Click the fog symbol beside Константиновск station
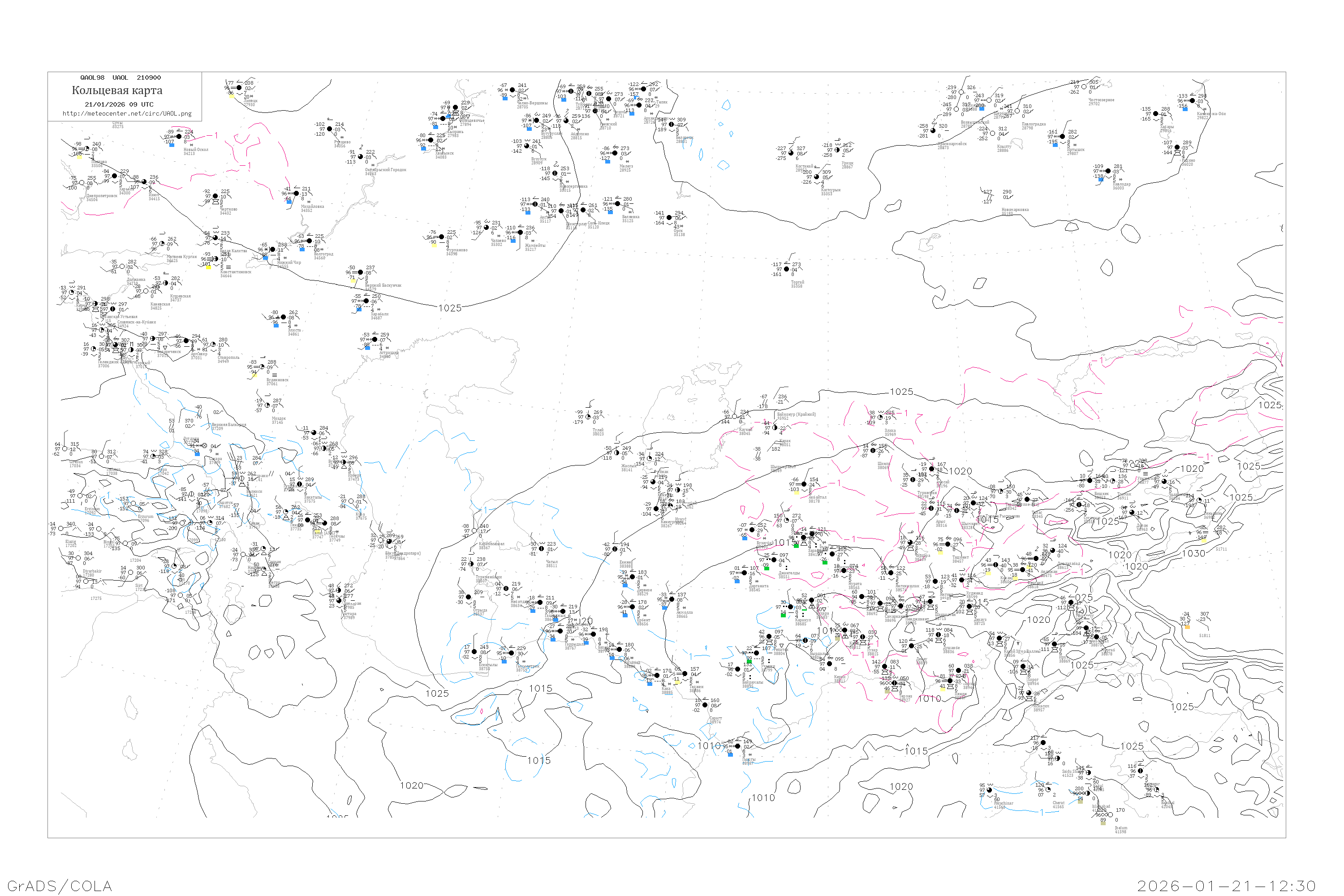Viewport: 1344px width, 896px height. click(228, 267)
